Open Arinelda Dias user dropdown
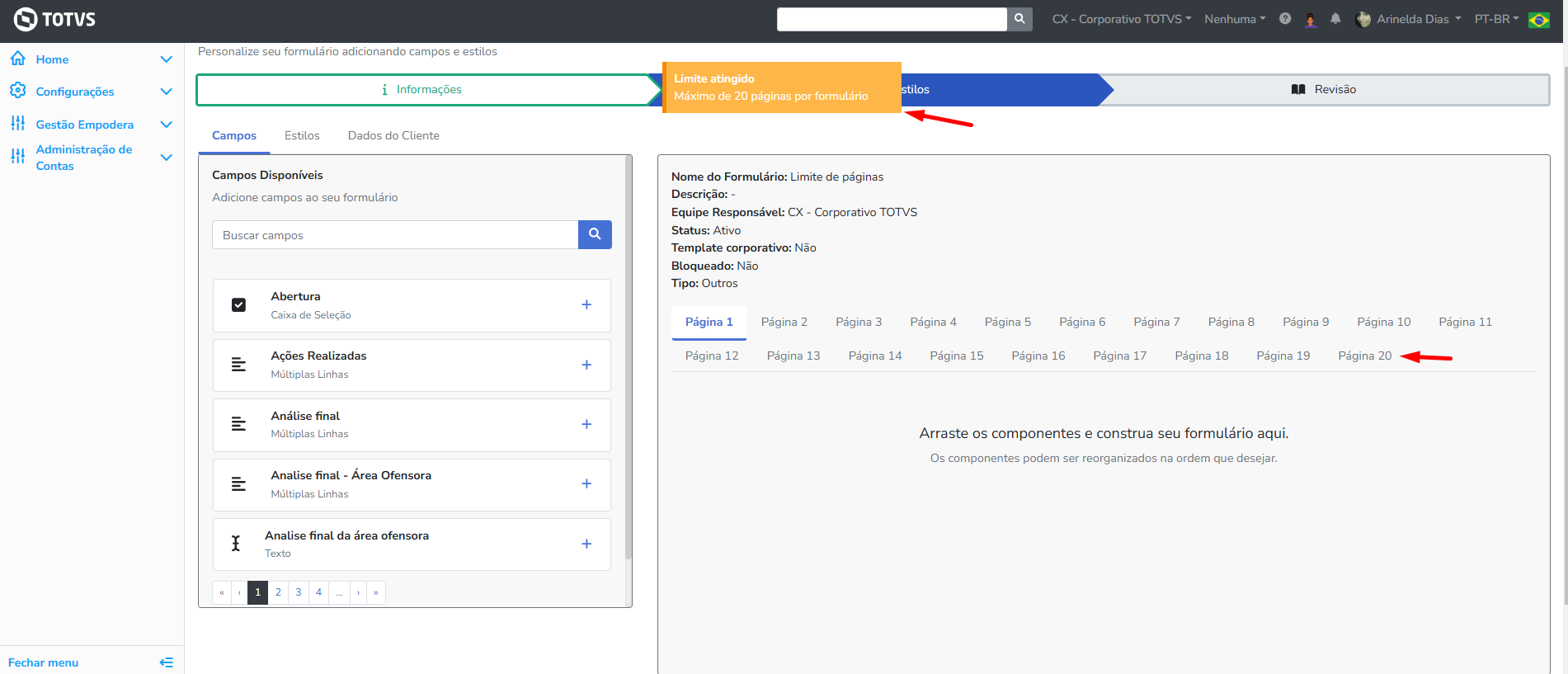Screen dimensions: 1568x674 point(1418,19)
